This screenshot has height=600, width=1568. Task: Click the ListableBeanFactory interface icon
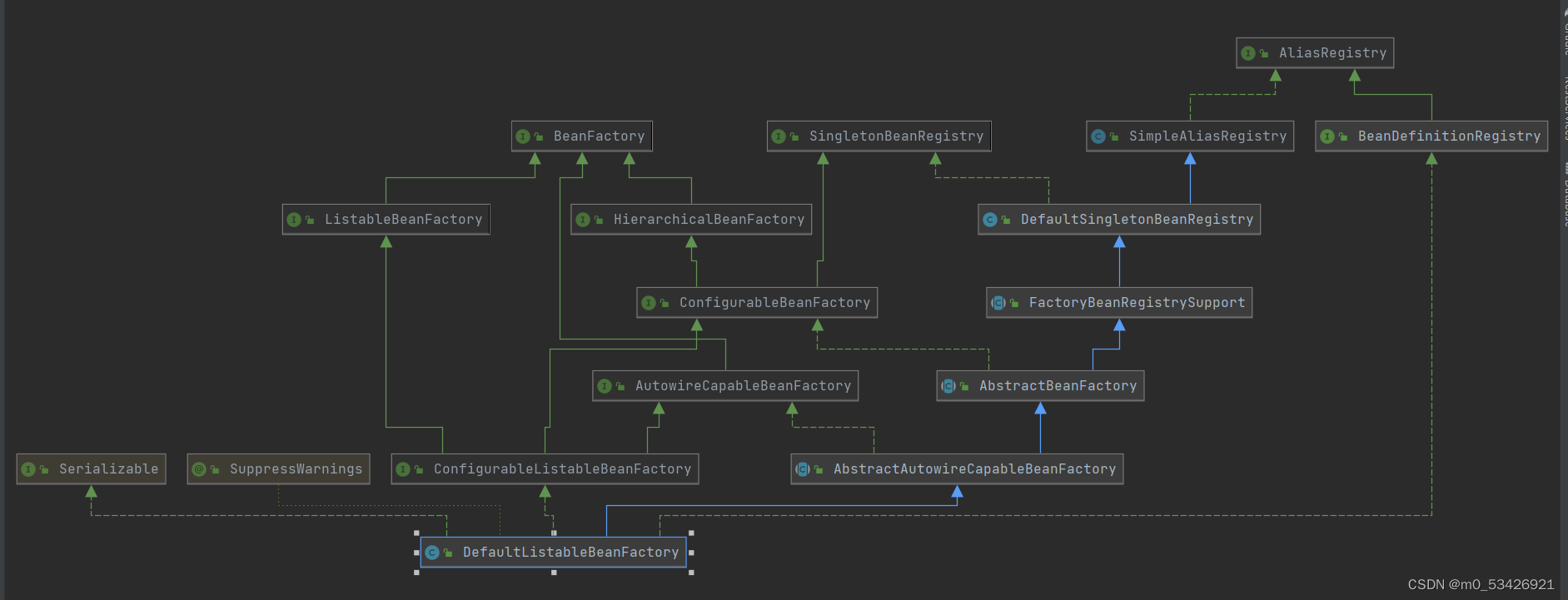tap(294, 220)
